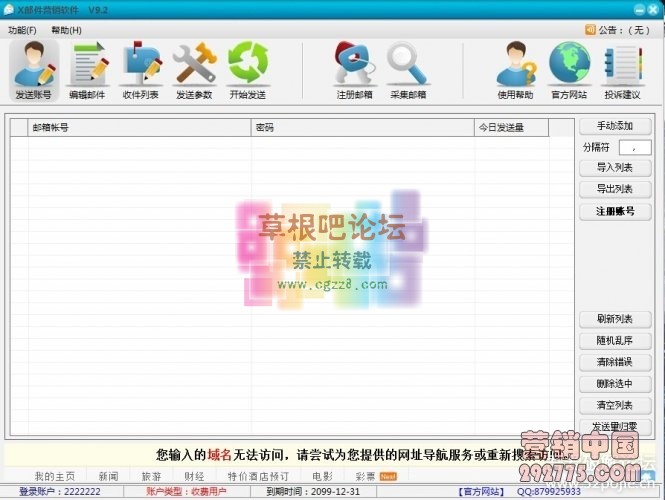Open the 注册邮箱 register mailbox icon
Image resolution: width=665 pixels, height=500 pixels.
[355, 70]
